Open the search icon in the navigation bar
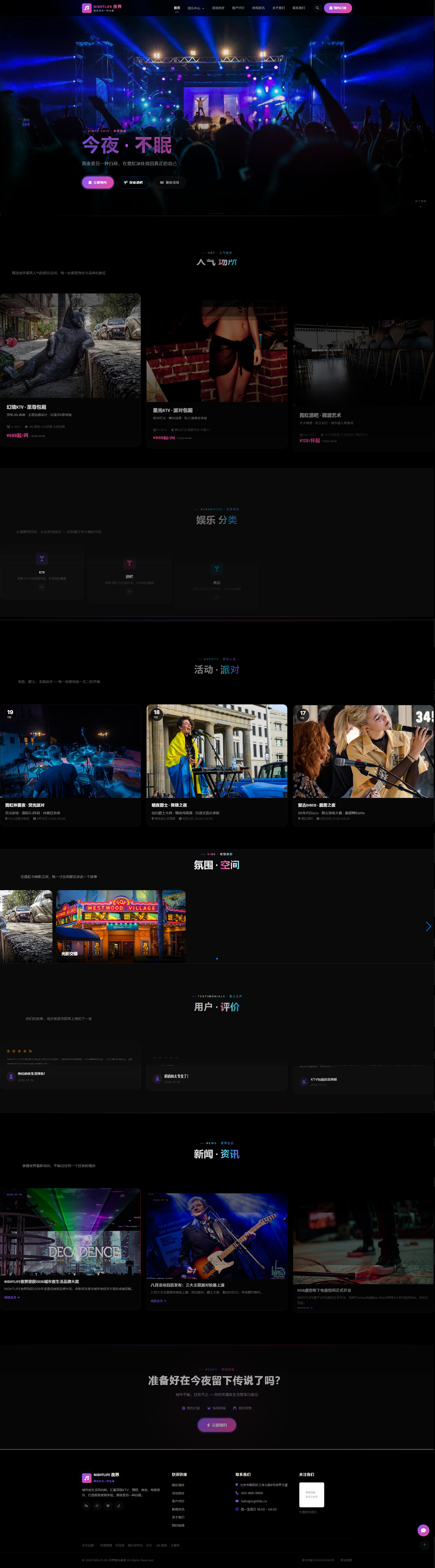The width and height of the screenshot is (435, 1568). click(x=318, y=8)
